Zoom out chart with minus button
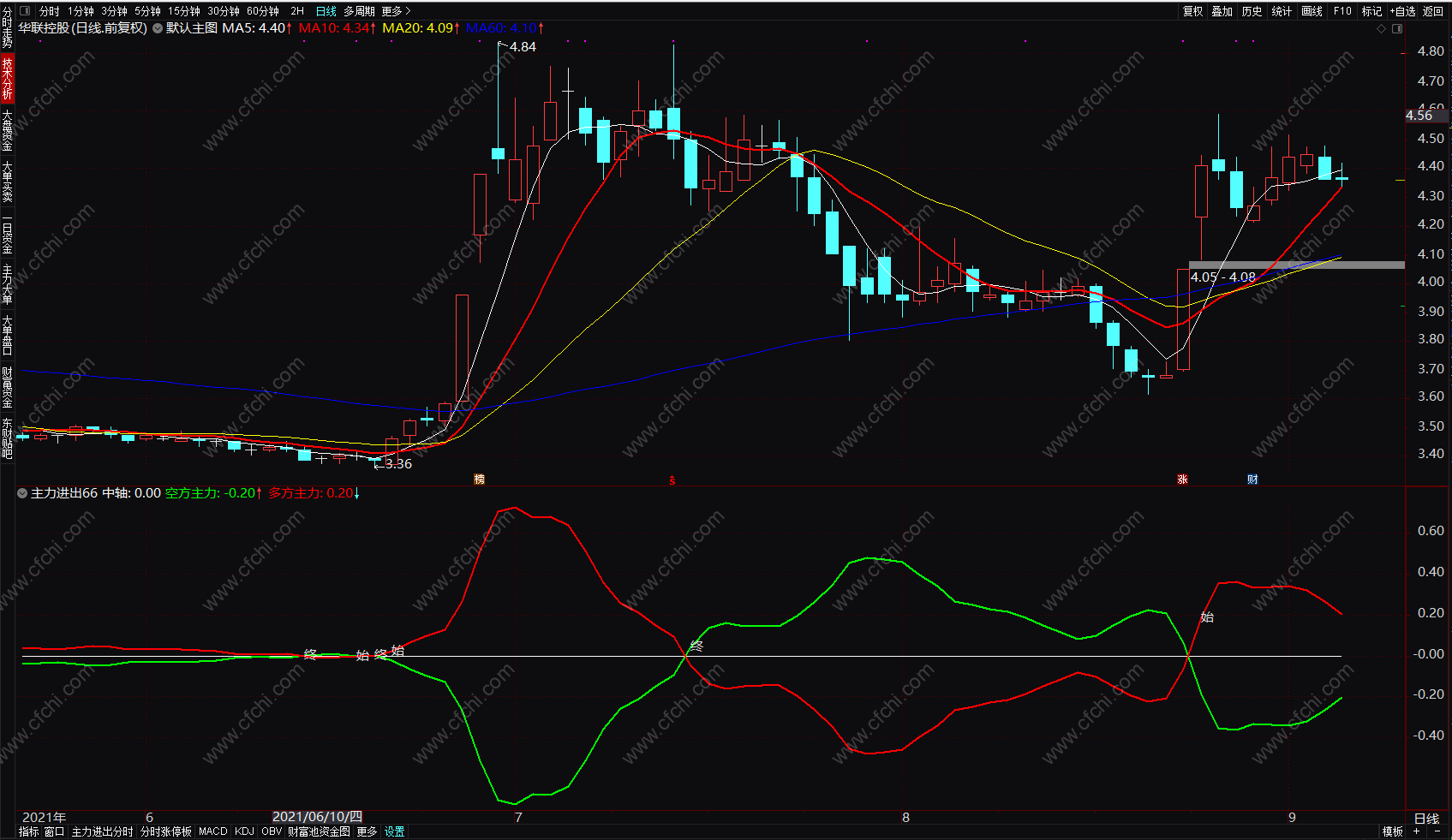1452x840 pixels. tap(1437, 831)
